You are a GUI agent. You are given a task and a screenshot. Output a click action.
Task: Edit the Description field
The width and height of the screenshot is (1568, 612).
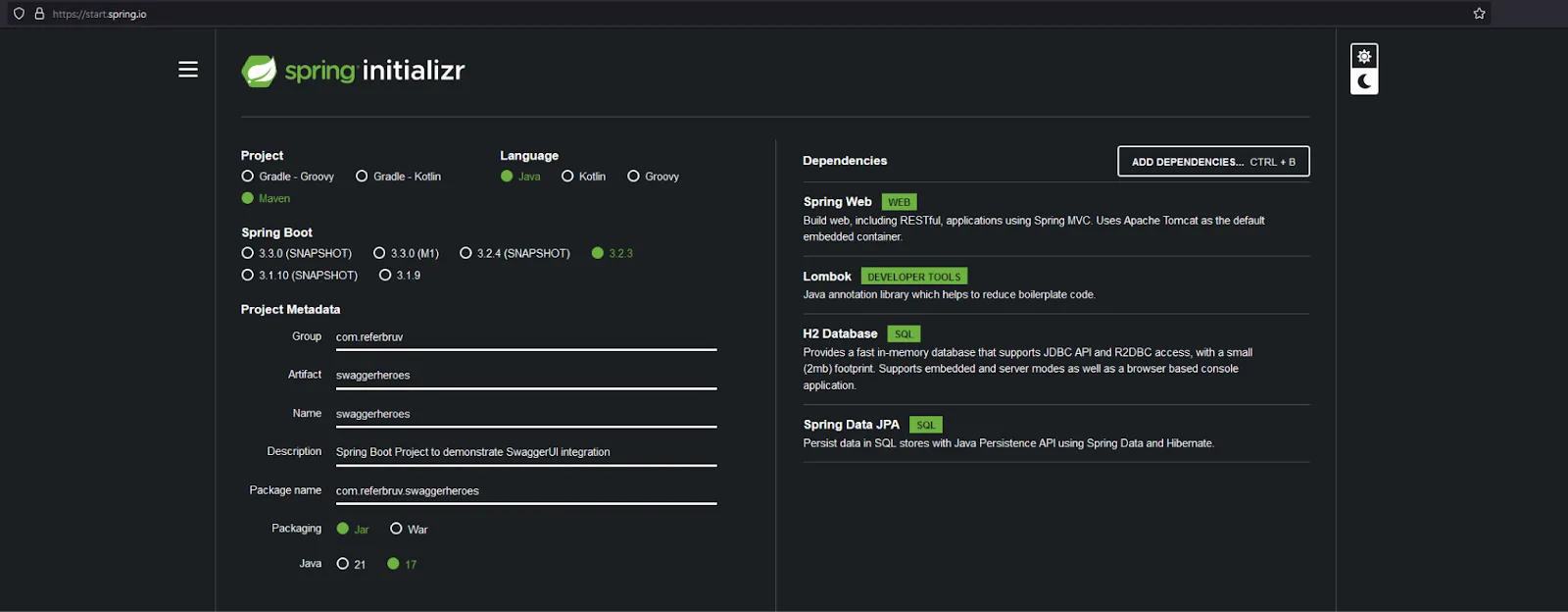click(x=526, y=452)
